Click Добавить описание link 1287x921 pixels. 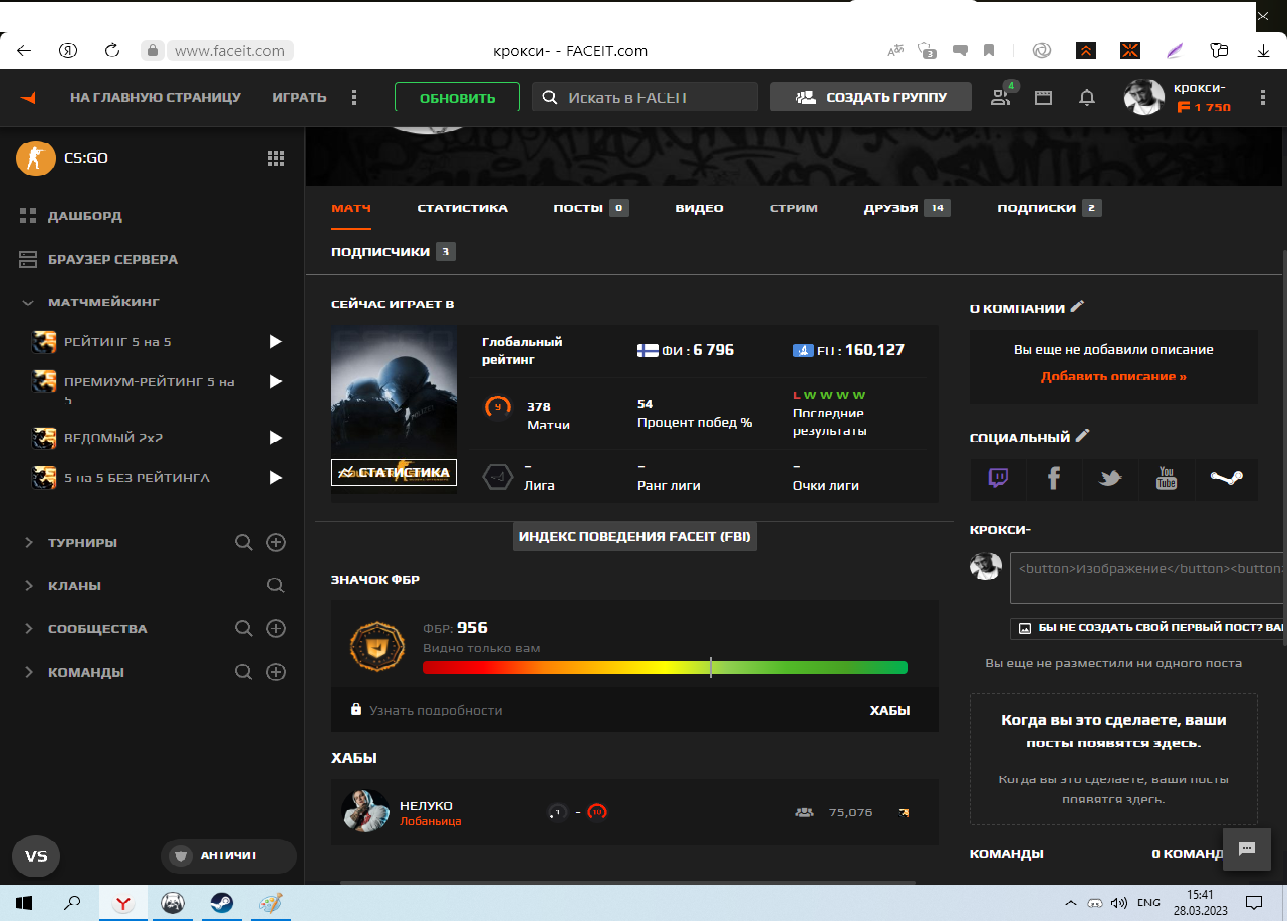[1114, 376]
